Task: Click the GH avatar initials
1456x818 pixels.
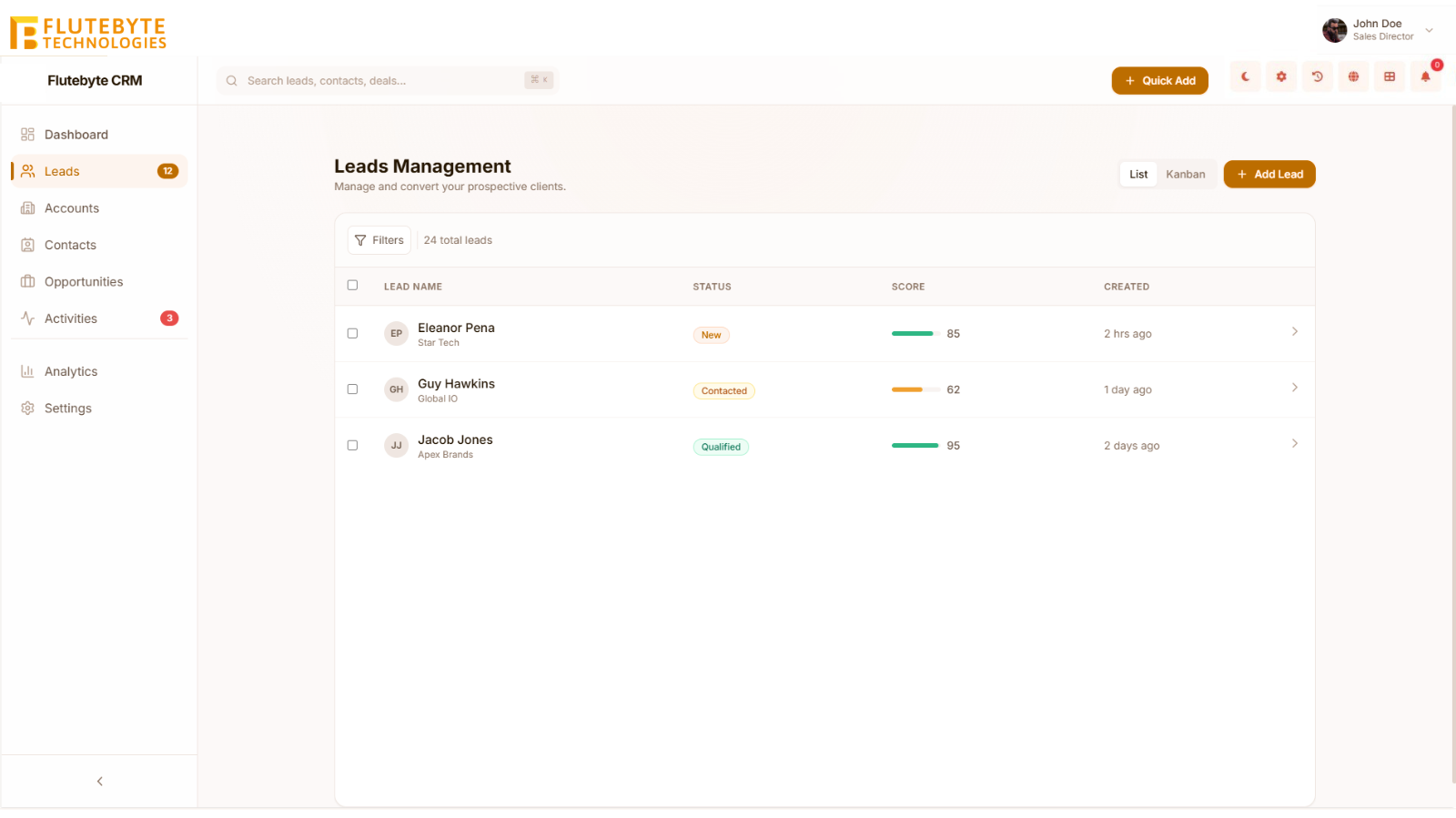Action: [396, 389]
